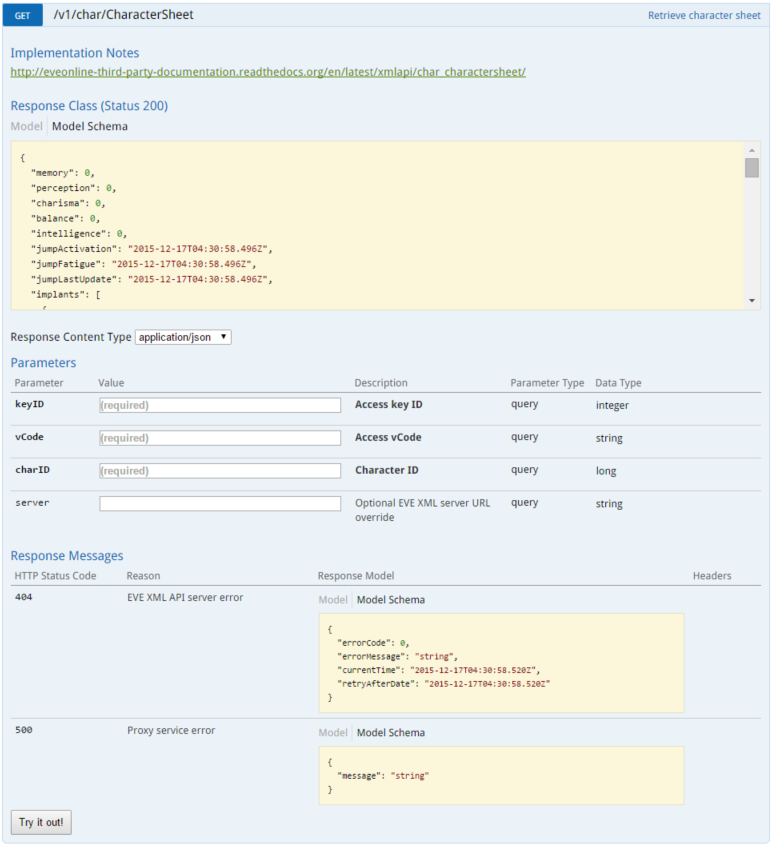Click the Parameter Type column header
Screen dimensions: 775x849
(547, 383)
